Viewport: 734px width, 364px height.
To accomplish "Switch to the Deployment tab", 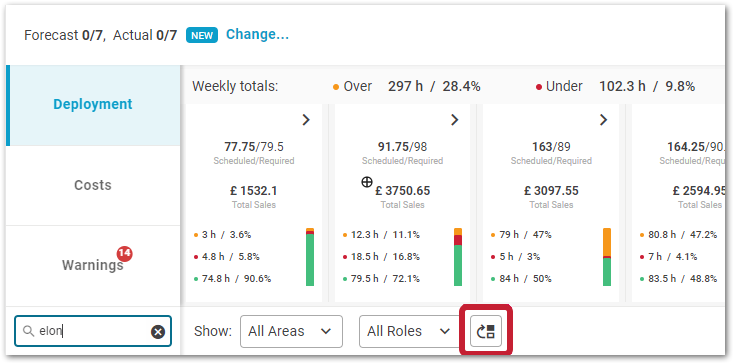I will tap(93, 105).
